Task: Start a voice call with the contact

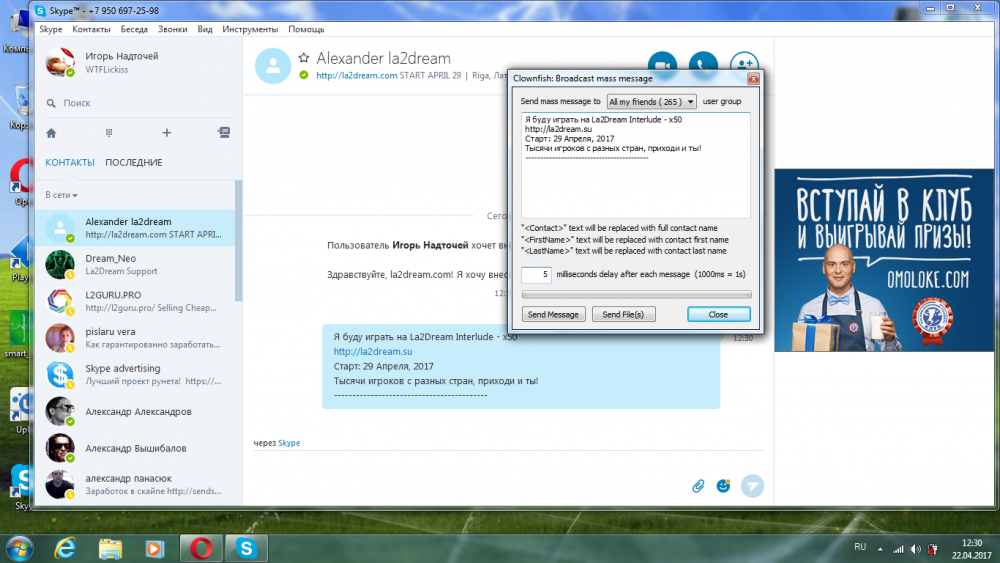Action: (x=703, y=63)
